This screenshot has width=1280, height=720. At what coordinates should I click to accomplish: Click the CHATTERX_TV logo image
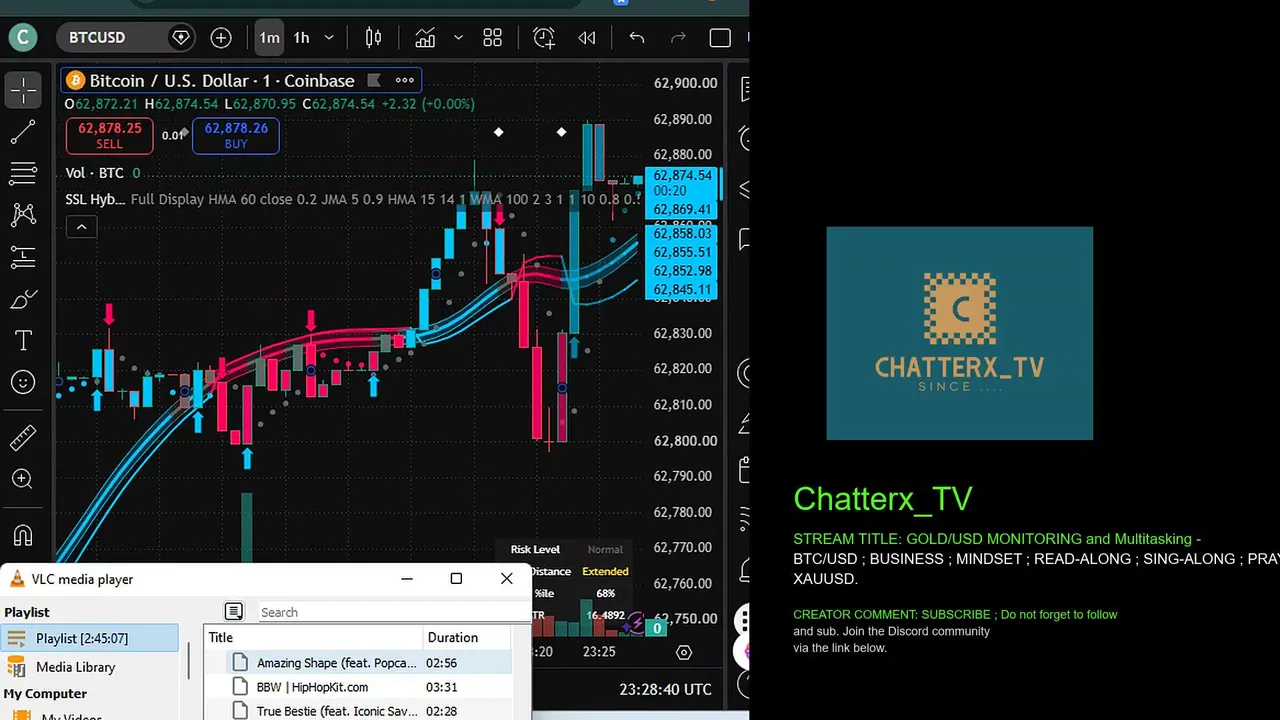[959, 333]
